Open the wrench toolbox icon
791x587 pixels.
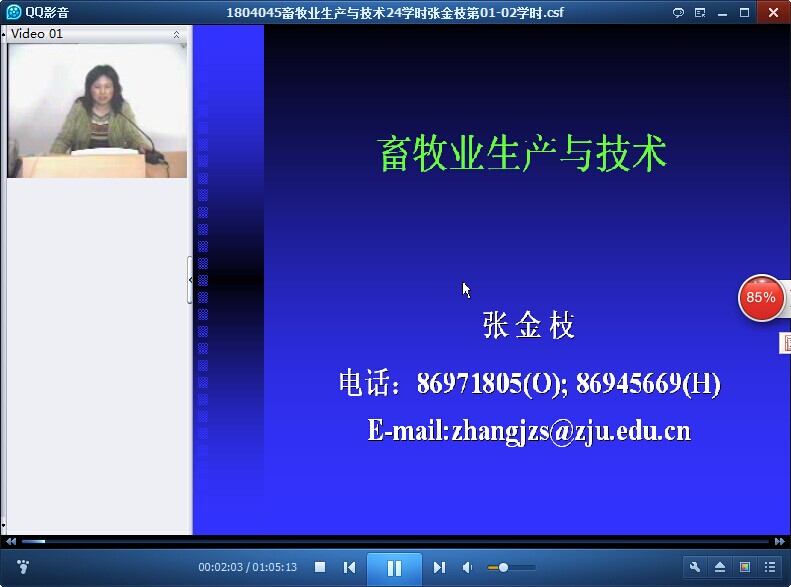[x=695, y=567]
